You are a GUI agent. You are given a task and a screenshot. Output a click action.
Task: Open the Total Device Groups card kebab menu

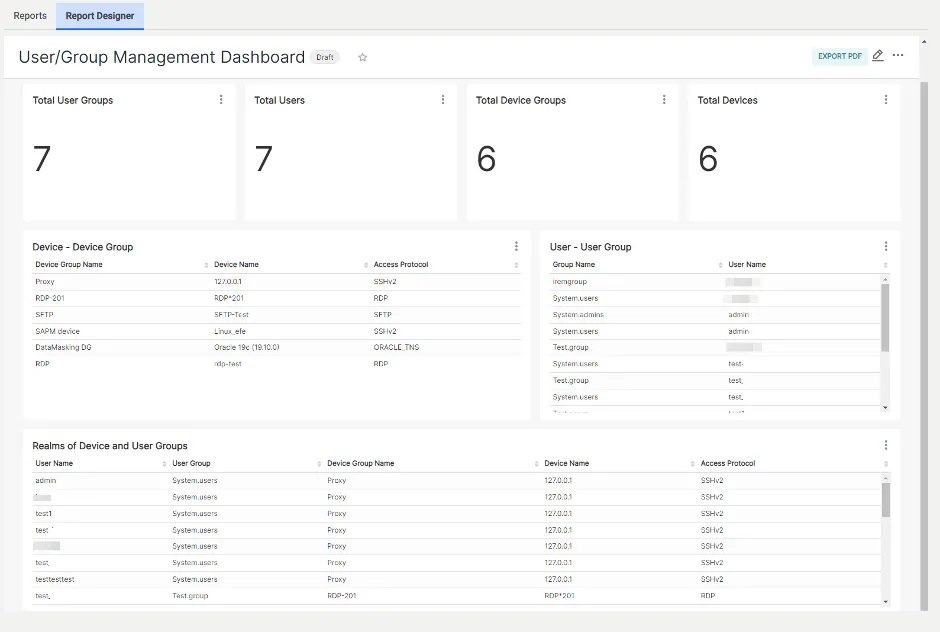[x=664, y=100]
